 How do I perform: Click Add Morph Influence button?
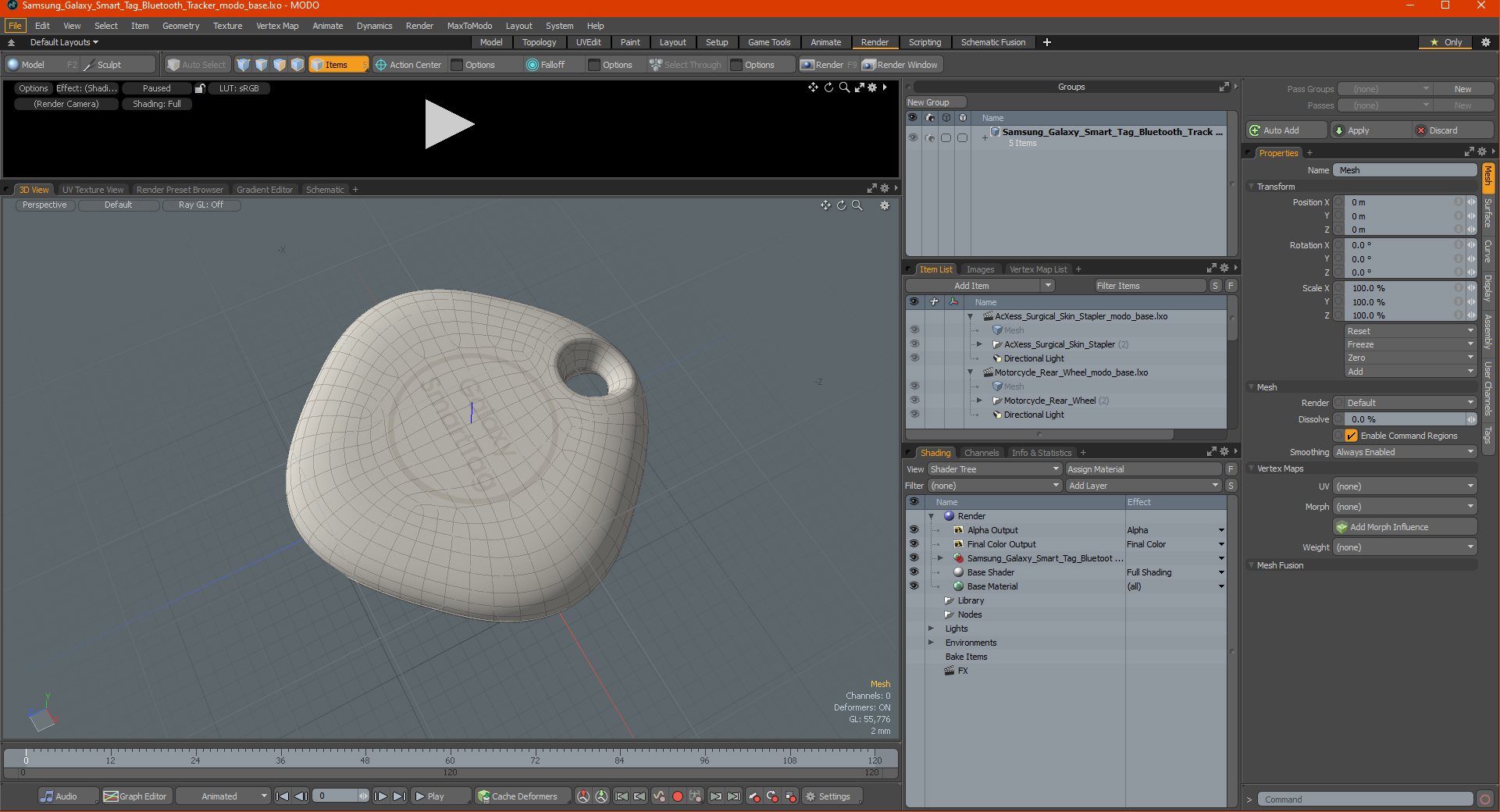point(1405,527)
